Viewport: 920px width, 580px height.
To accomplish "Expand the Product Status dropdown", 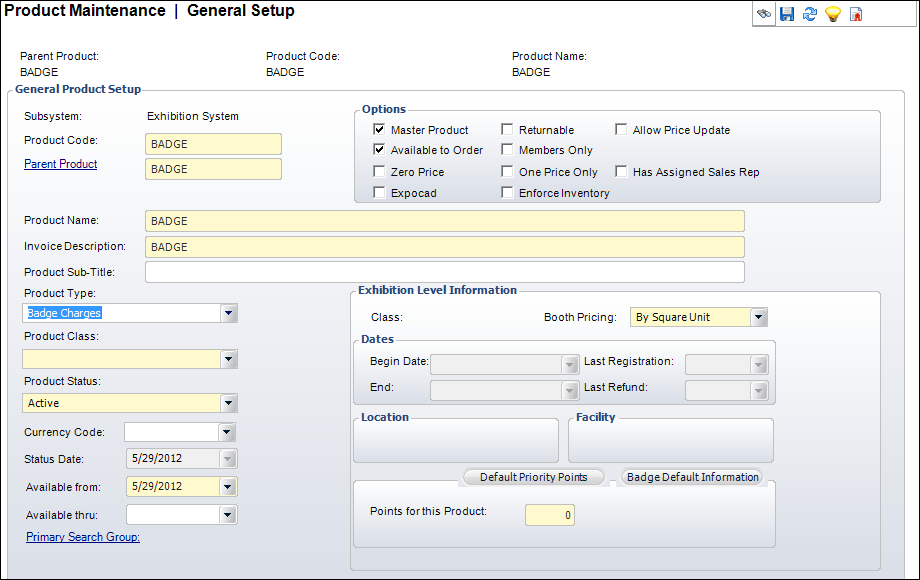I will click(228, 402).
